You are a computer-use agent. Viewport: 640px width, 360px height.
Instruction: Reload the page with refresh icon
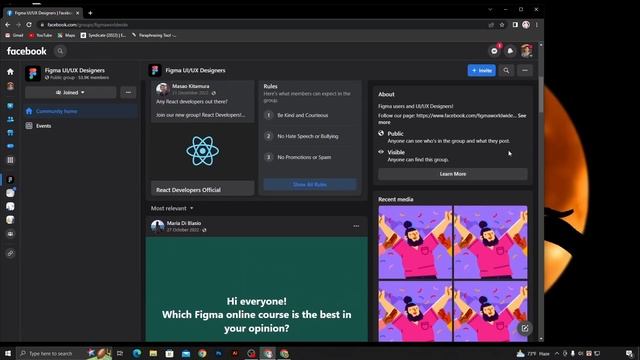pyautogui.click(x=29, y=25)
